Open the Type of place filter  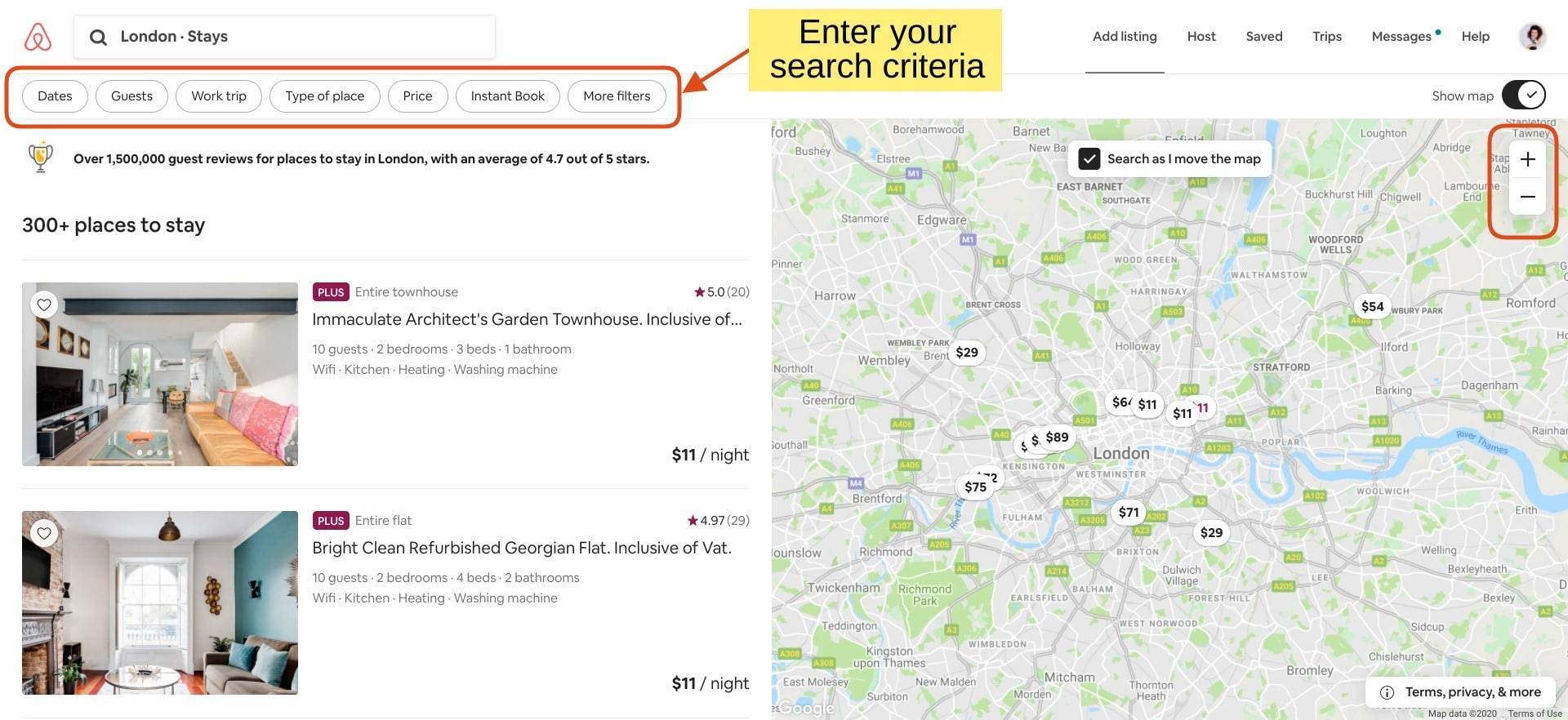[x=324, y=96]
